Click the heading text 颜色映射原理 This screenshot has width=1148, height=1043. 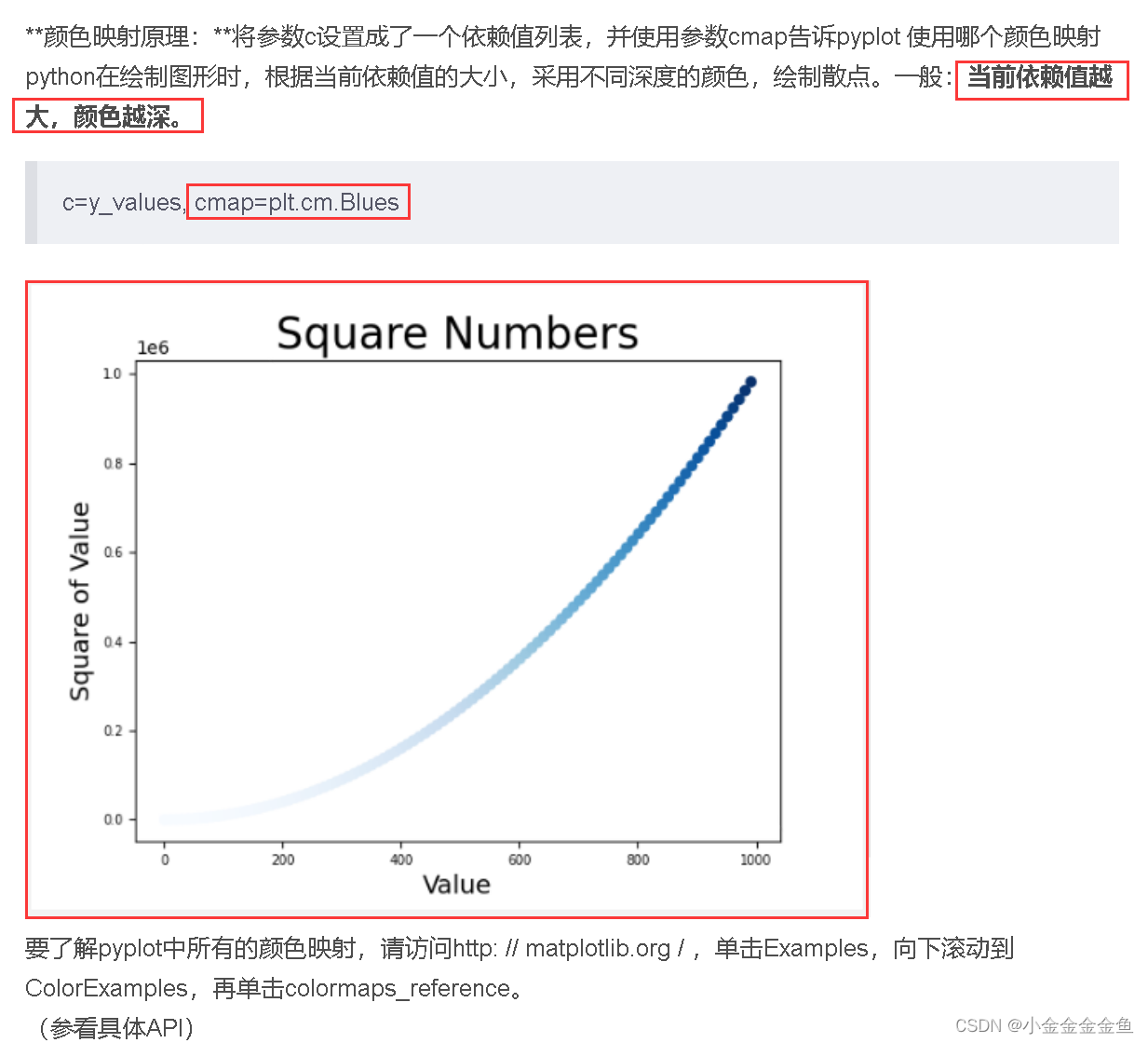pos(116,36)
